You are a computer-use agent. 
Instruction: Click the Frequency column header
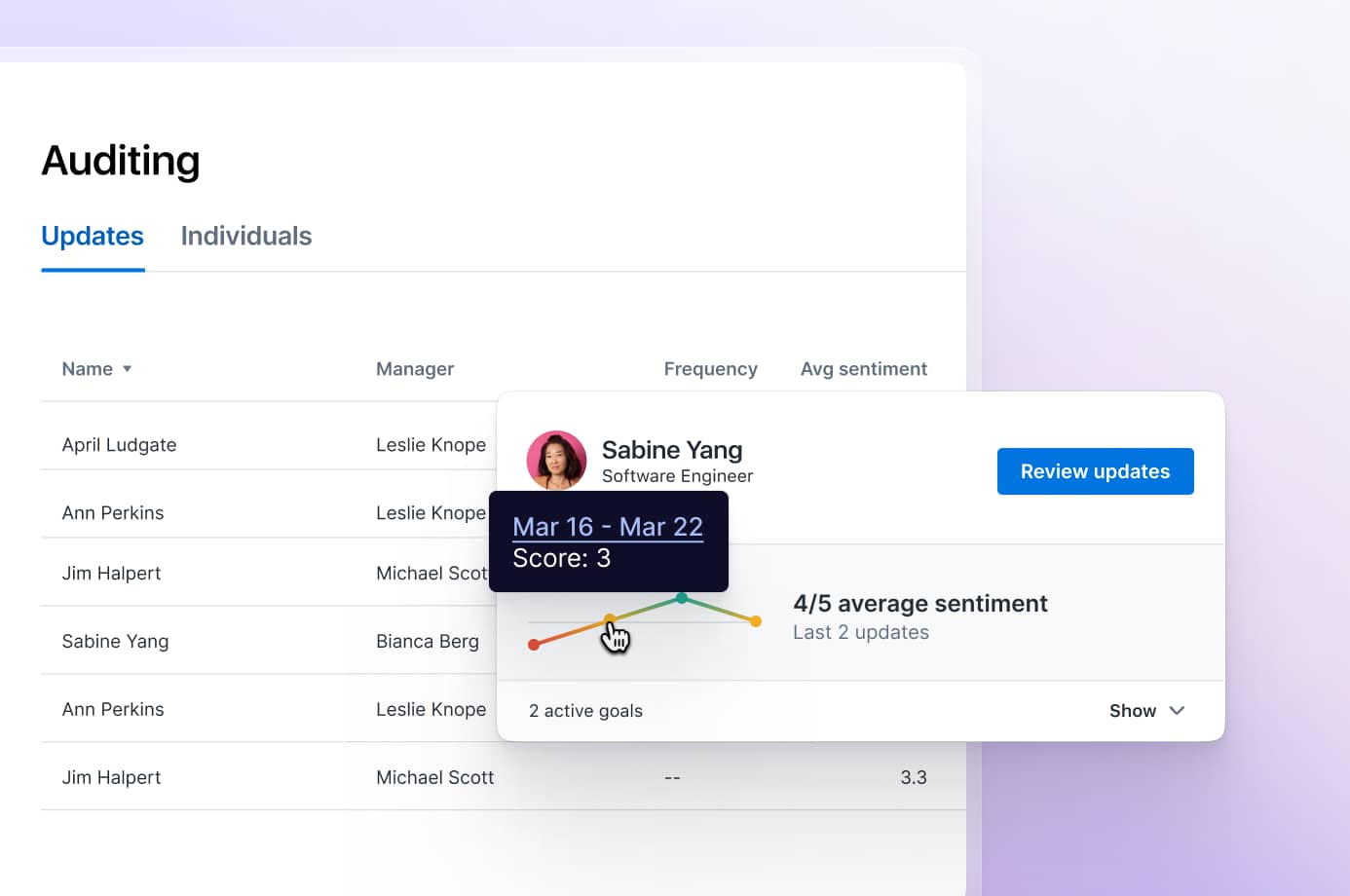tap(711, 368)
